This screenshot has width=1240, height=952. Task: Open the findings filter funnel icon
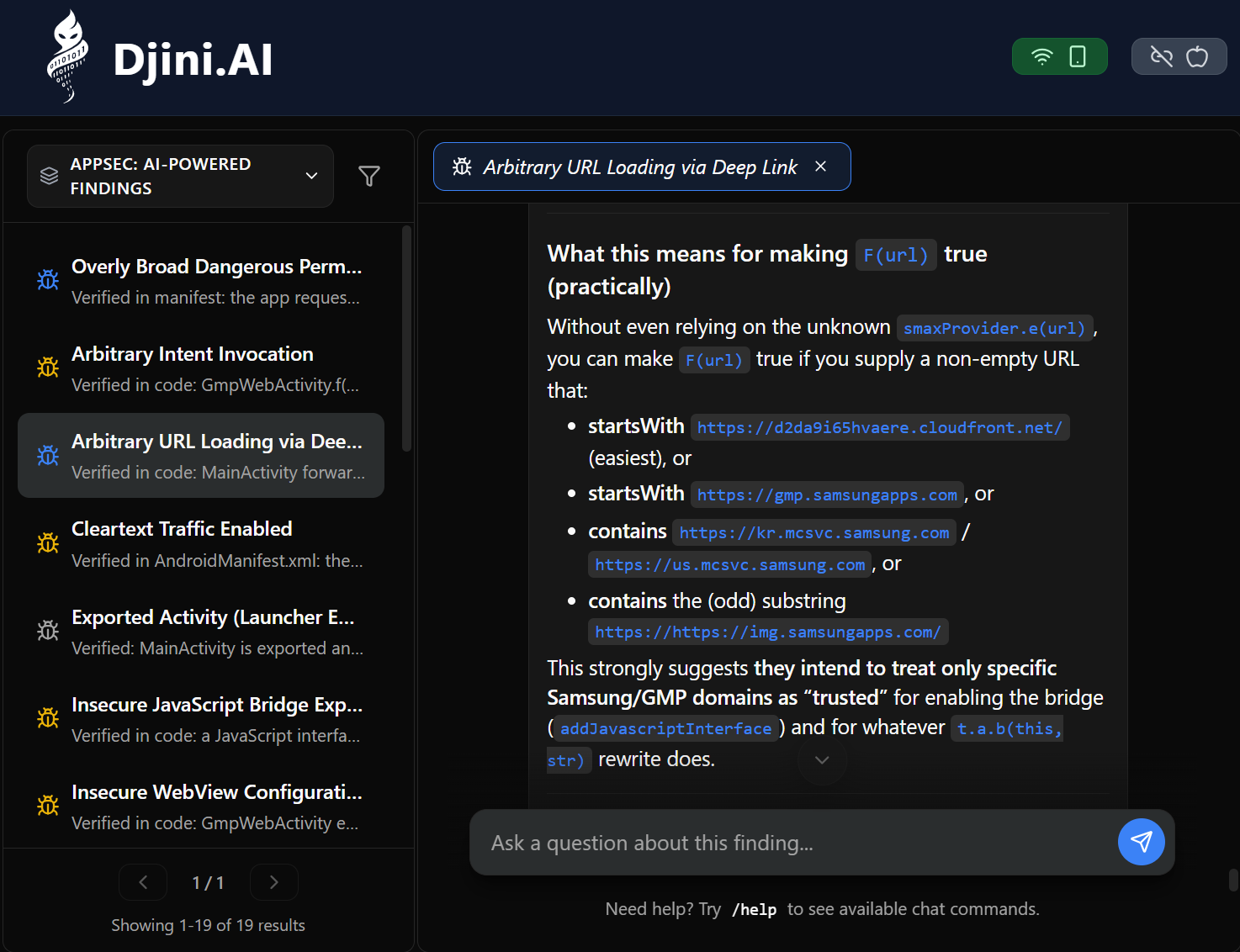368,176
